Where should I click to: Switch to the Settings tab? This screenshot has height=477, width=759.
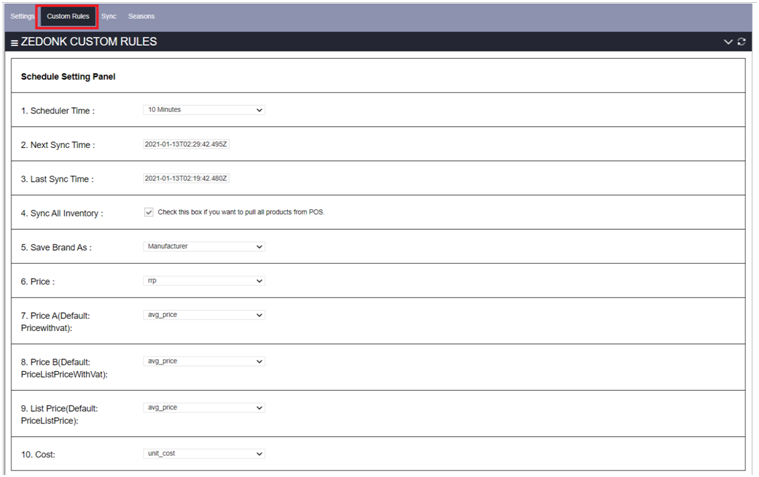tap(22, 16)
